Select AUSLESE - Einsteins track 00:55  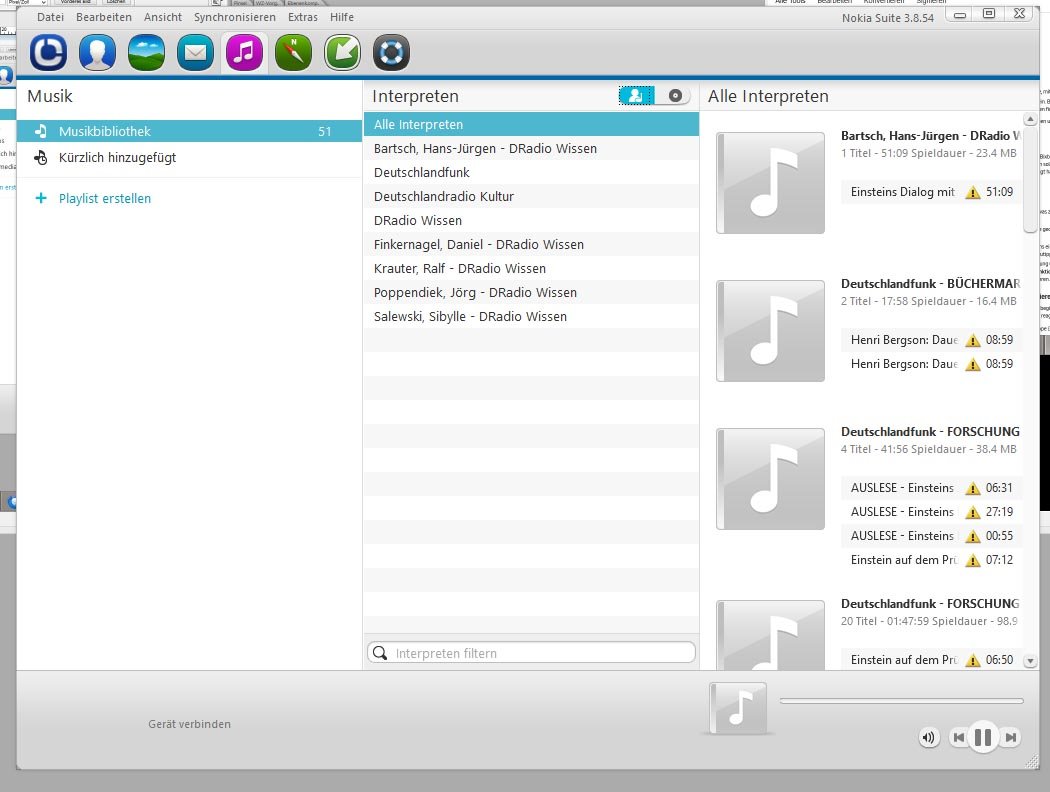(x=931, y=536)
